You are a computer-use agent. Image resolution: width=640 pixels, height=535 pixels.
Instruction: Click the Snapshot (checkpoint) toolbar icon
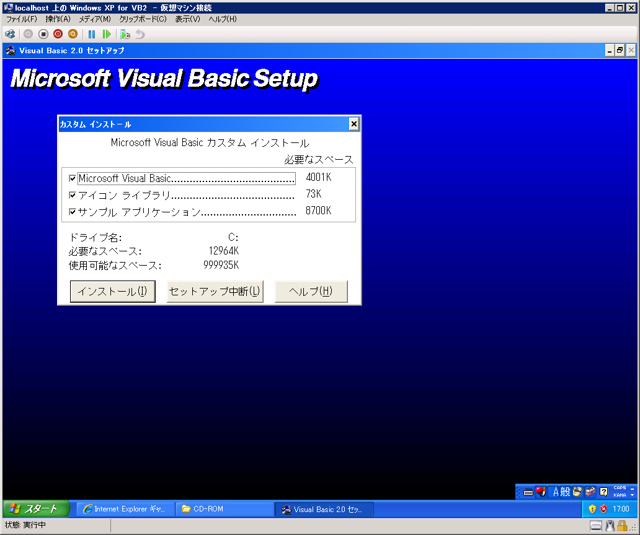pyautogui.click(x=125, y=34)
